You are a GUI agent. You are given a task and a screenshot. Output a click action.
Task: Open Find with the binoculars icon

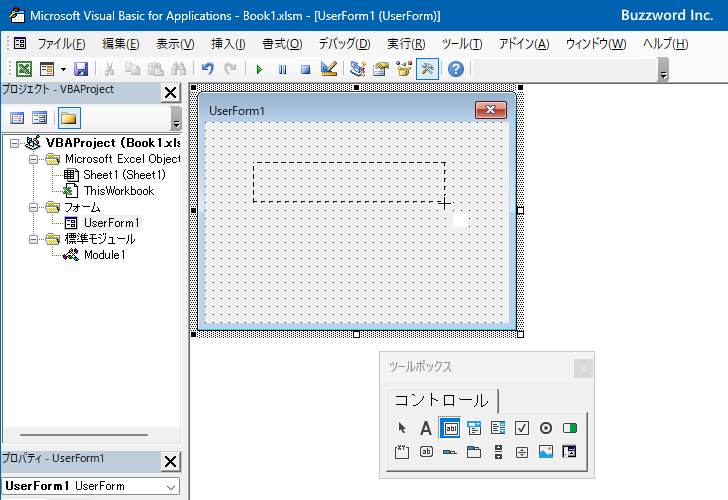pyautogui.click(x=178, y=69)
